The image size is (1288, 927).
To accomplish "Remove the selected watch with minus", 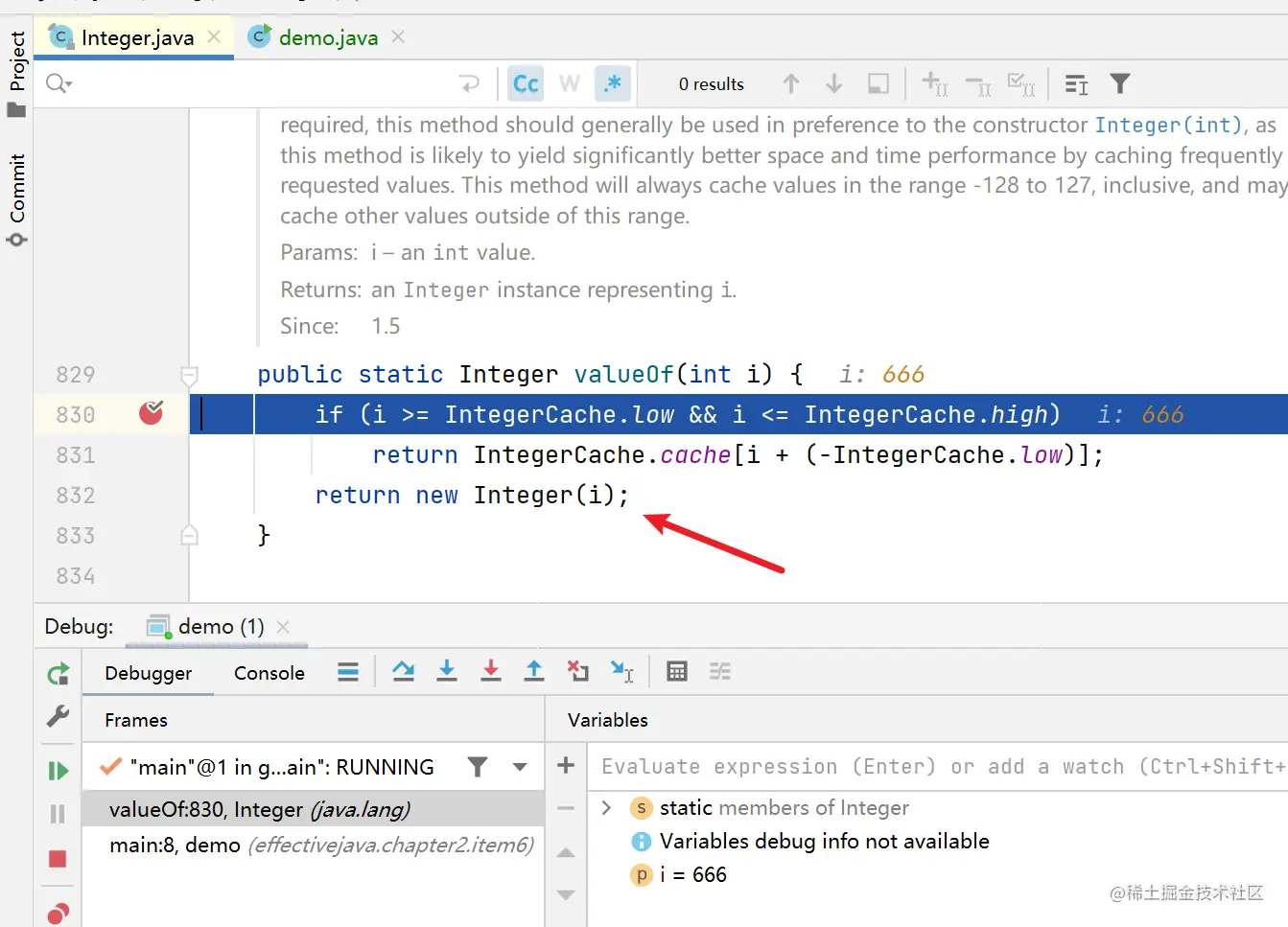I will (566, 809).
